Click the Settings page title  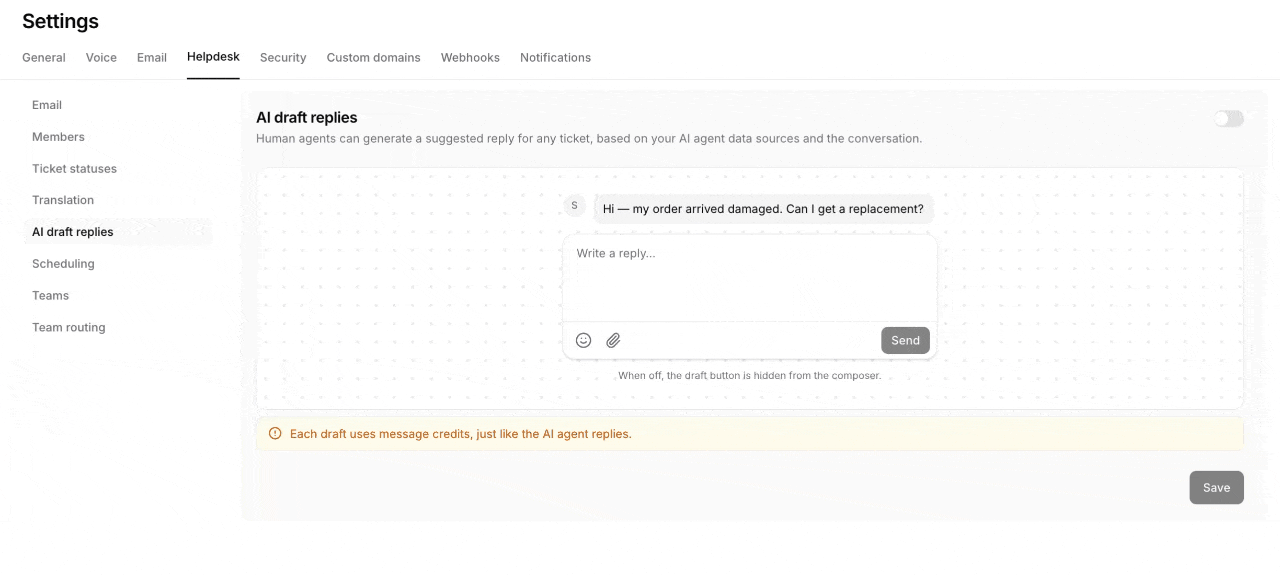[x=60, y=21]
